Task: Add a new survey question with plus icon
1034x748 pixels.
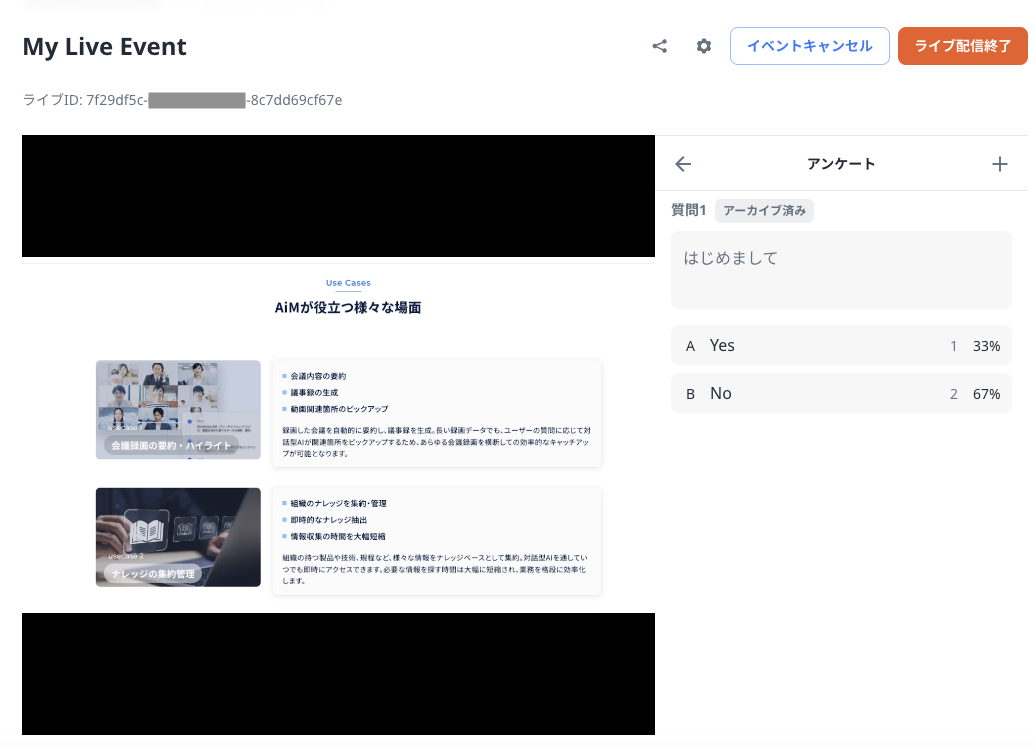Action: (x=999, y=164)
